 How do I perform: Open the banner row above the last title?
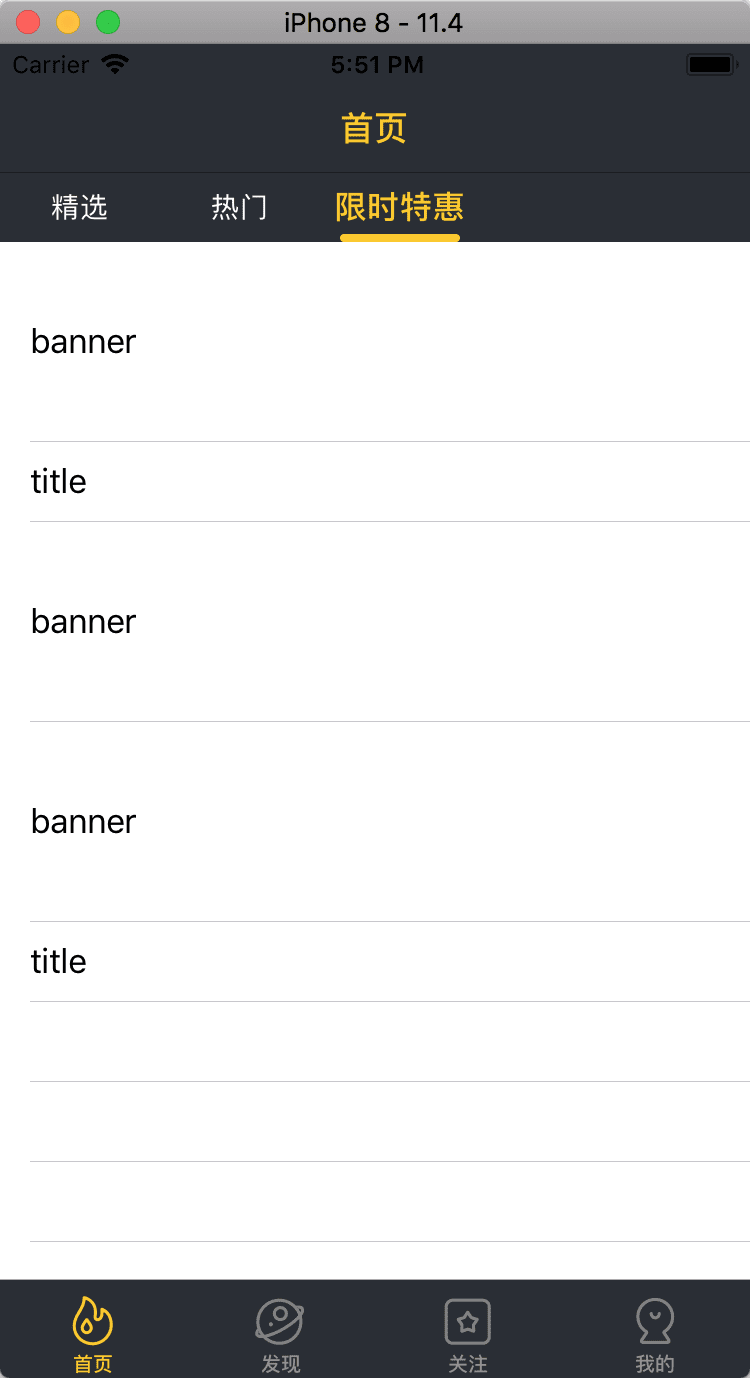[375, 822]
